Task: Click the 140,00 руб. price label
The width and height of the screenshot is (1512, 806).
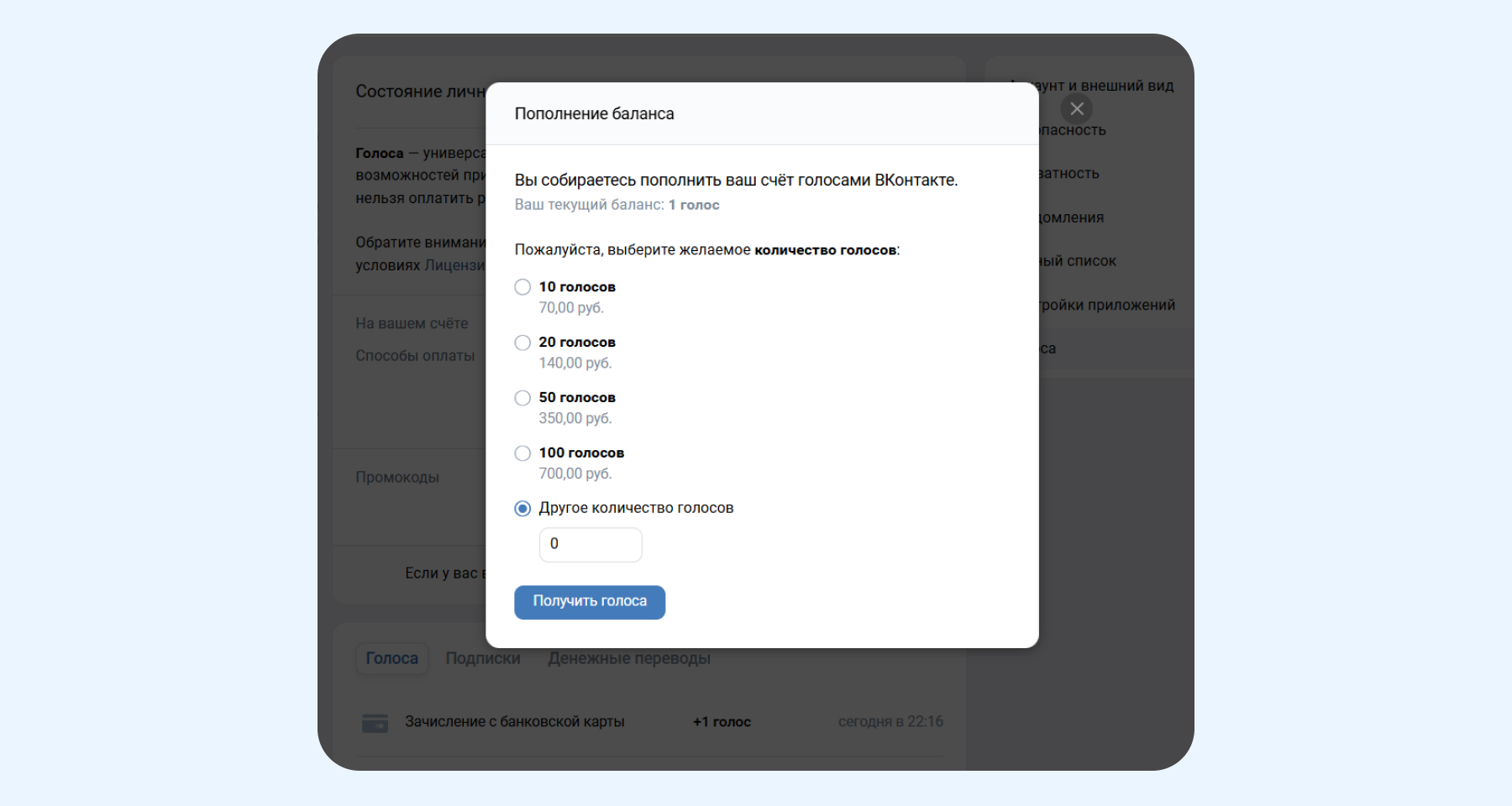Action: [x=575, y=364]
